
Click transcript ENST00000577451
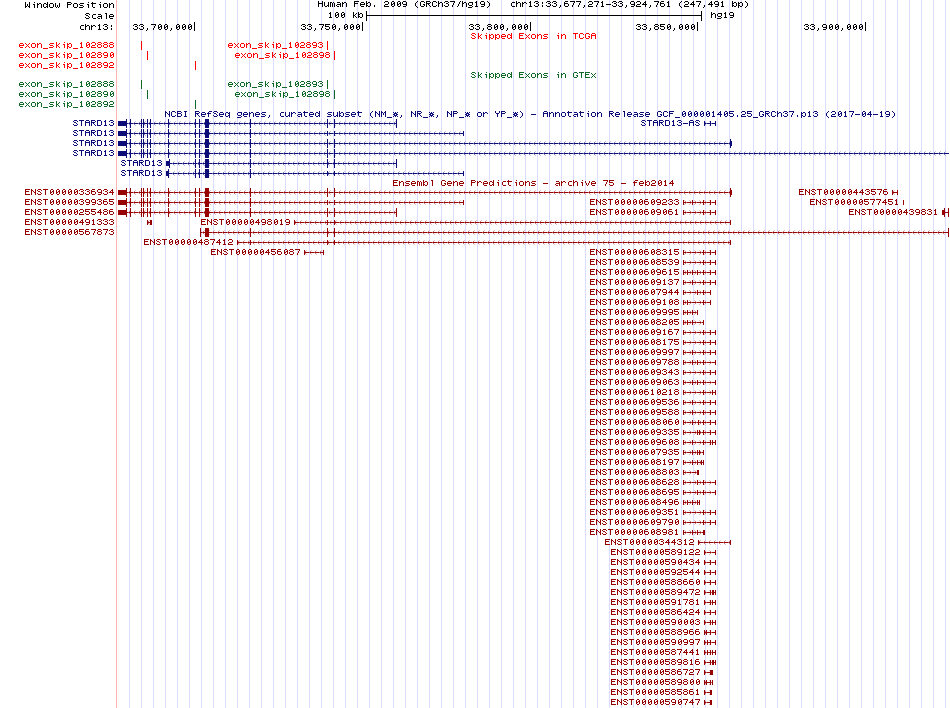point(854,202)
